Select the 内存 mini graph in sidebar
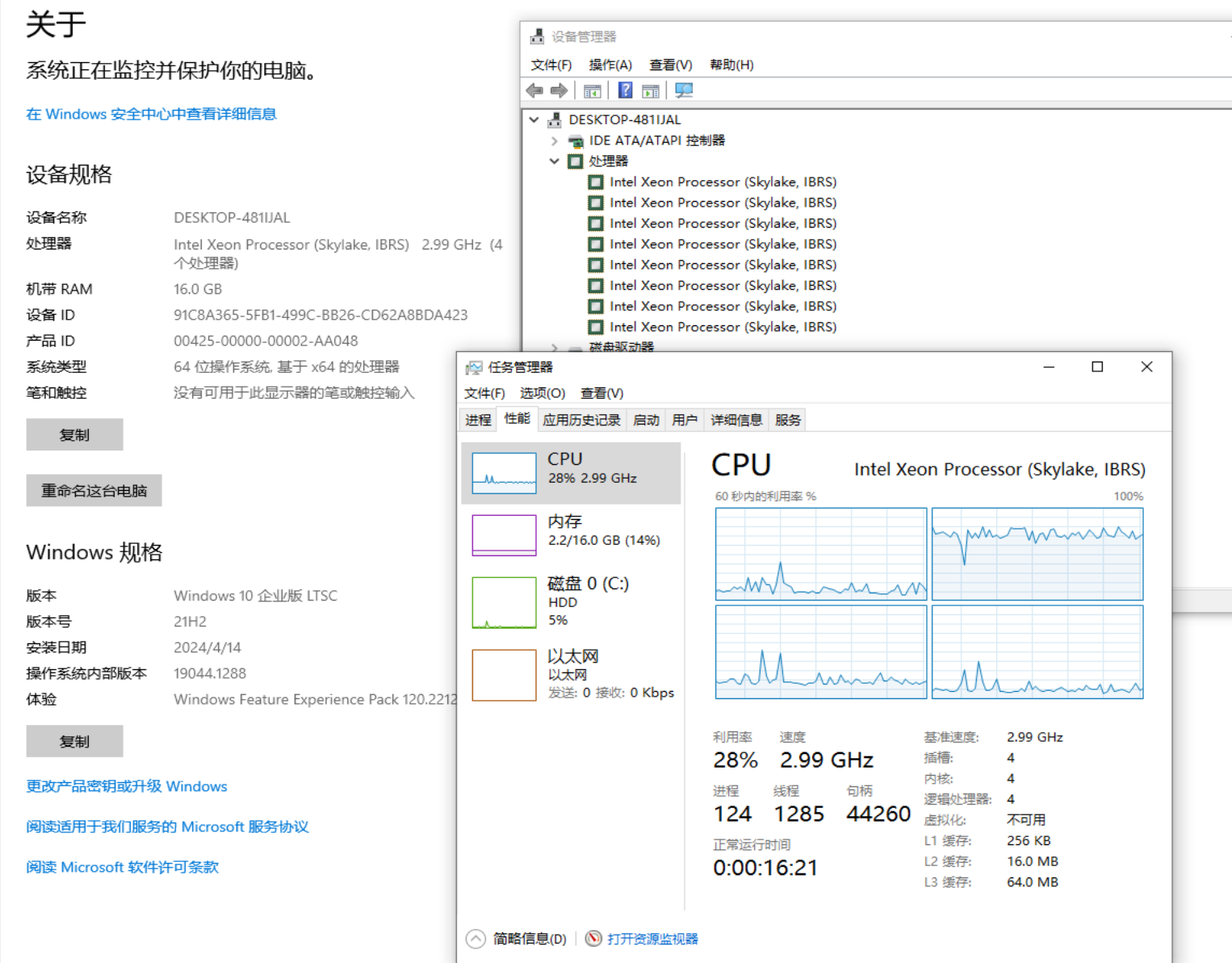Screen dimensions: 1232x963 pos(504,535)
